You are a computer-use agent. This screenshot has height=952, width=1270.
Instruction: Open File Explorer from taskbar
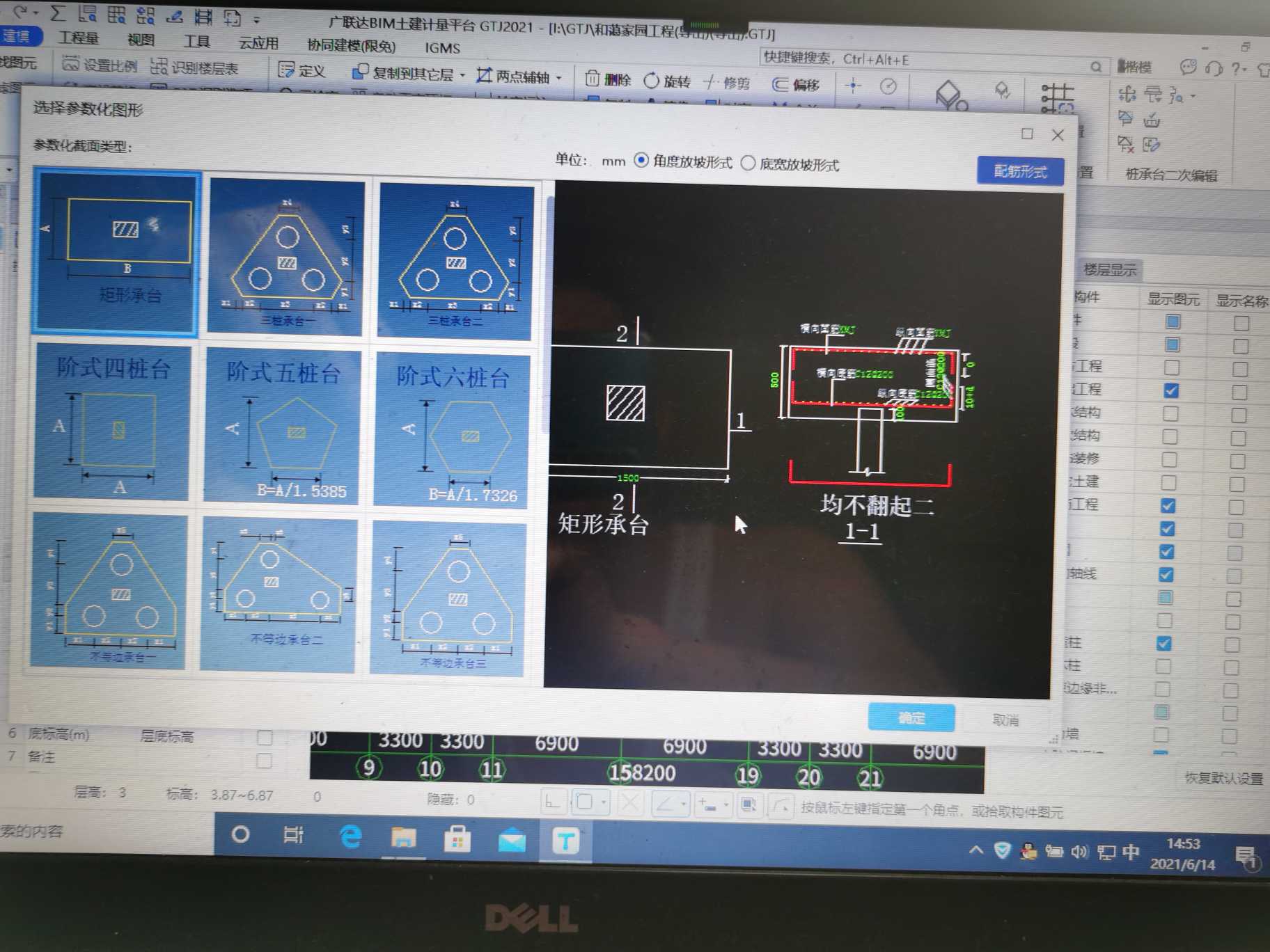pos(403,838)
